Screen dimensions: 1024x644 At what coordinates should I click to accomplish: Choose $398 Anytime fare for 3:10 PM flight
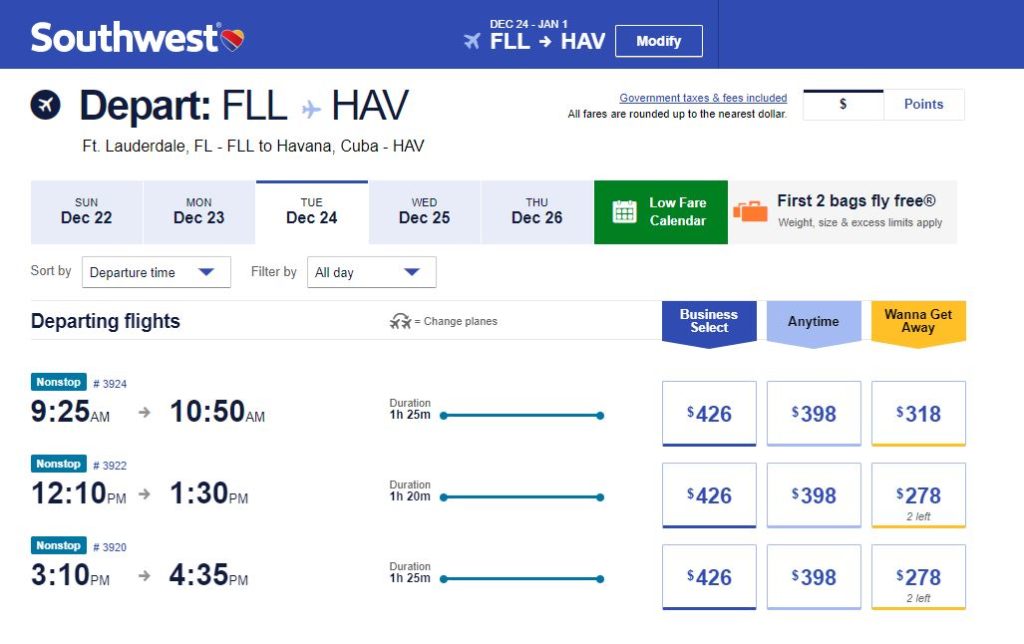click(814, 577)
